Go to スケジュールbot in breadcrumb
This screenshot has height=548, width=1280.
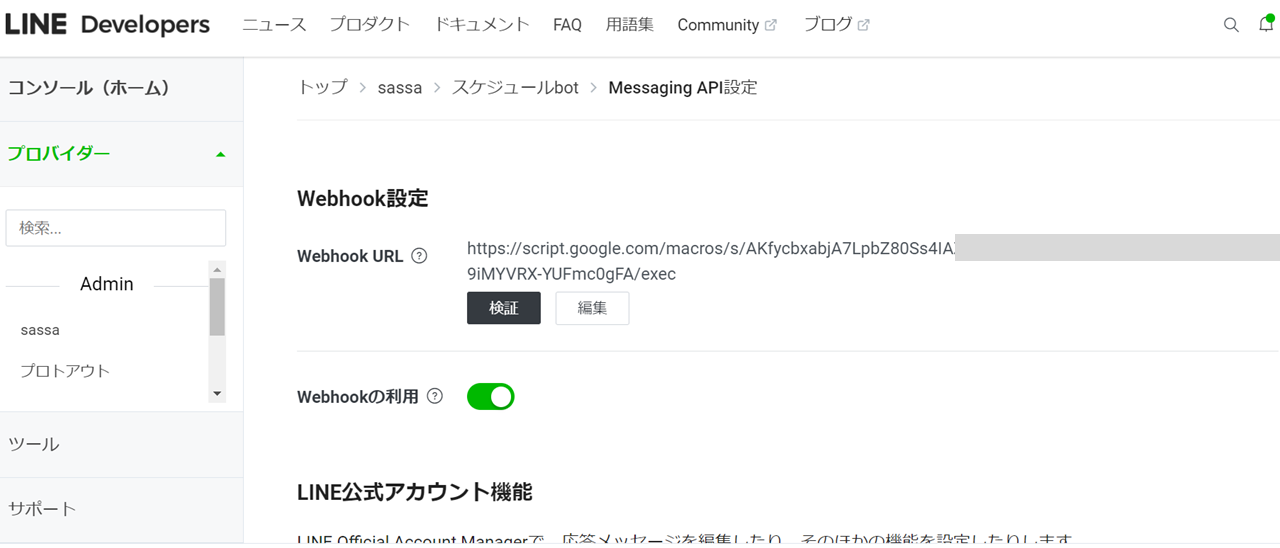point(515,87)
